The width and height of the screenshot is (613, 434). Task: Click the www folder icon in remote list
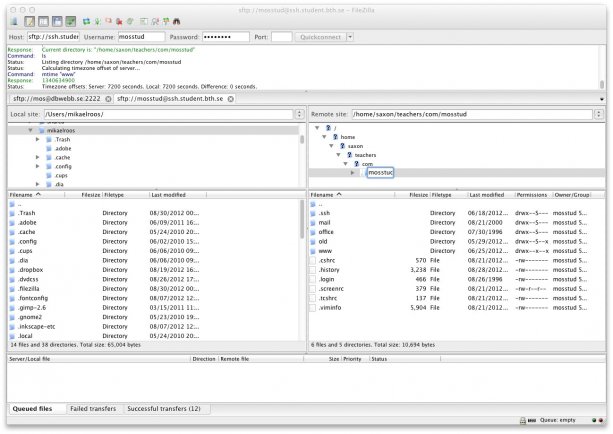coord(313,251)
